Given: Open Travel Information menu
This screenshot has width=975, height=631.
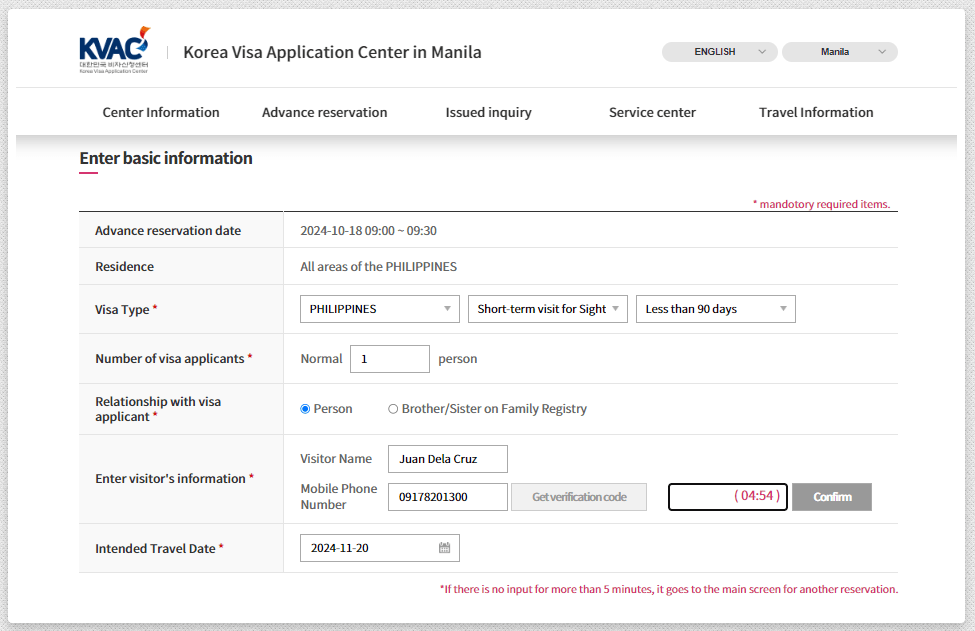Looking at the screenshot, I should [x=816, y=112].
